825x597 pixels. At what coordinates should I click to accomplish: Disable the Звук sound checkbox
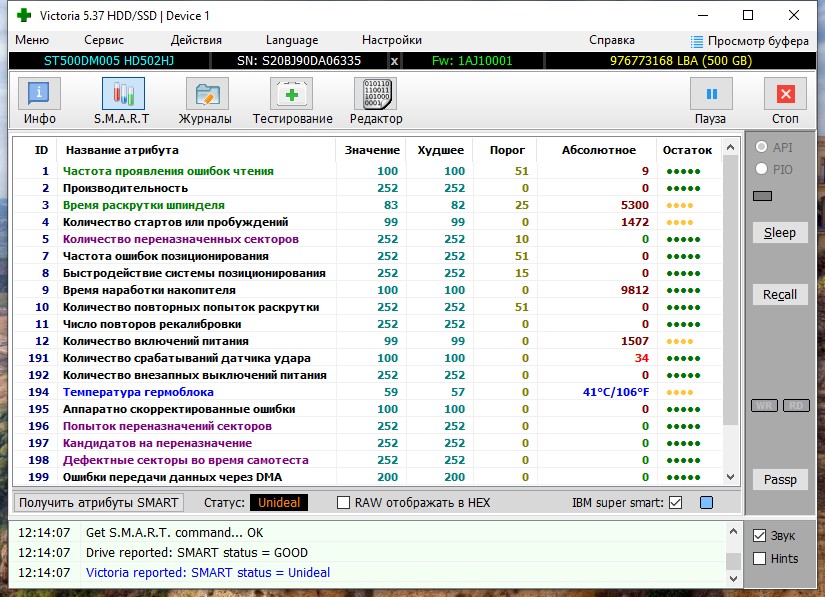click(x=759, y=535)
